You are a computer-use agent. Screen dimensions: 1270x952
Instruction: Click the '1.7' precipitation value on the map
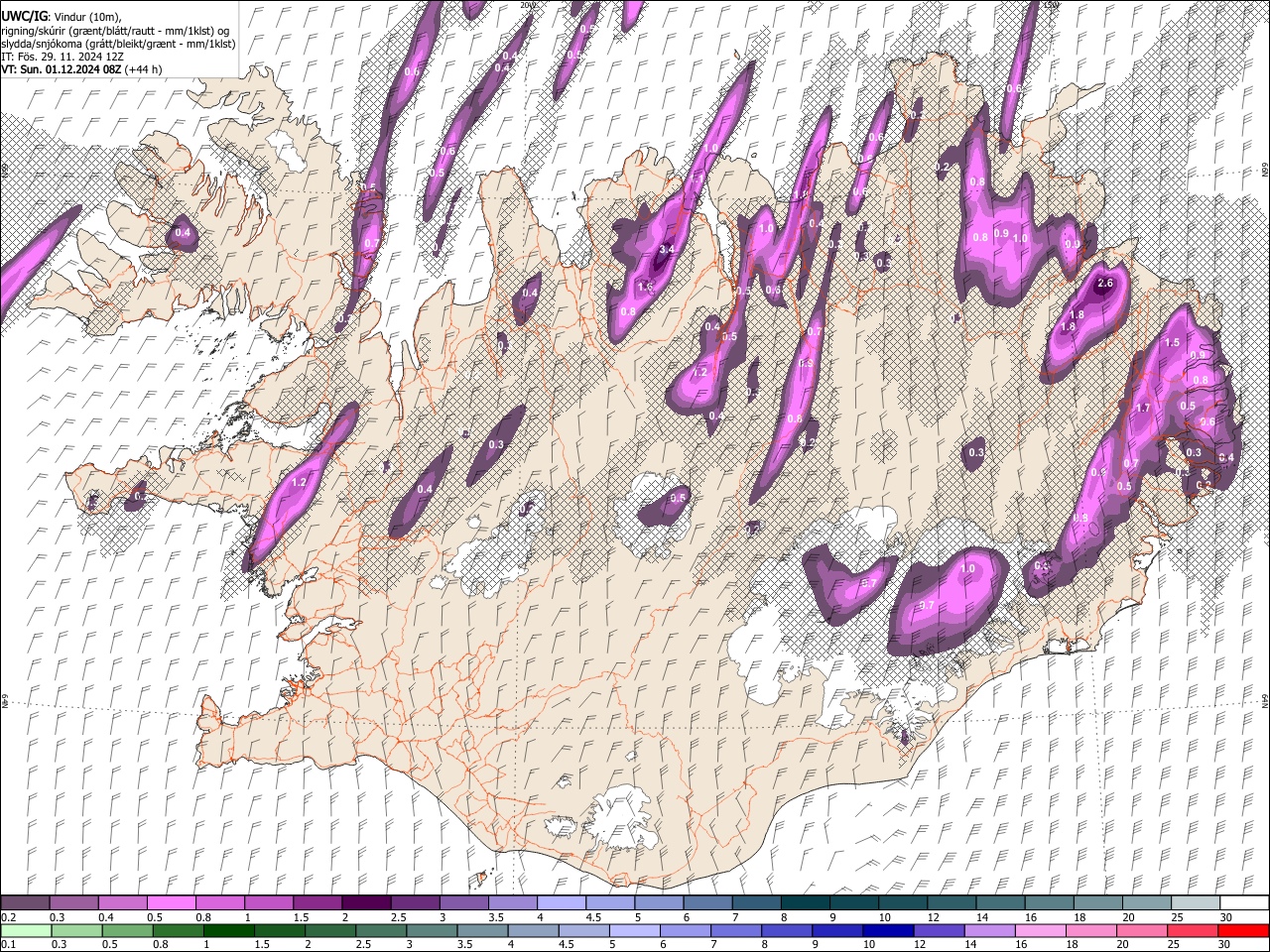pos(1142,408)
